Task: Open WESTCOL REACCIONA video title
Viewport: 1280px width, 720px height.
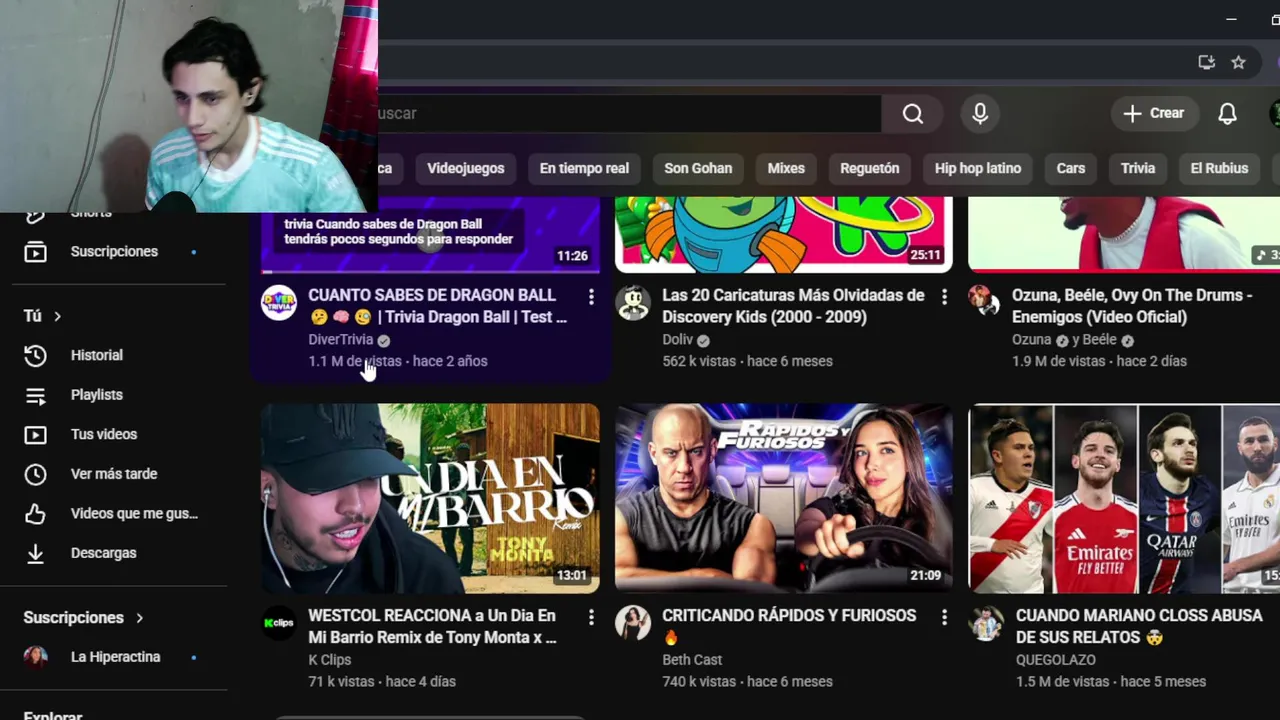Action: click(432, 627)
